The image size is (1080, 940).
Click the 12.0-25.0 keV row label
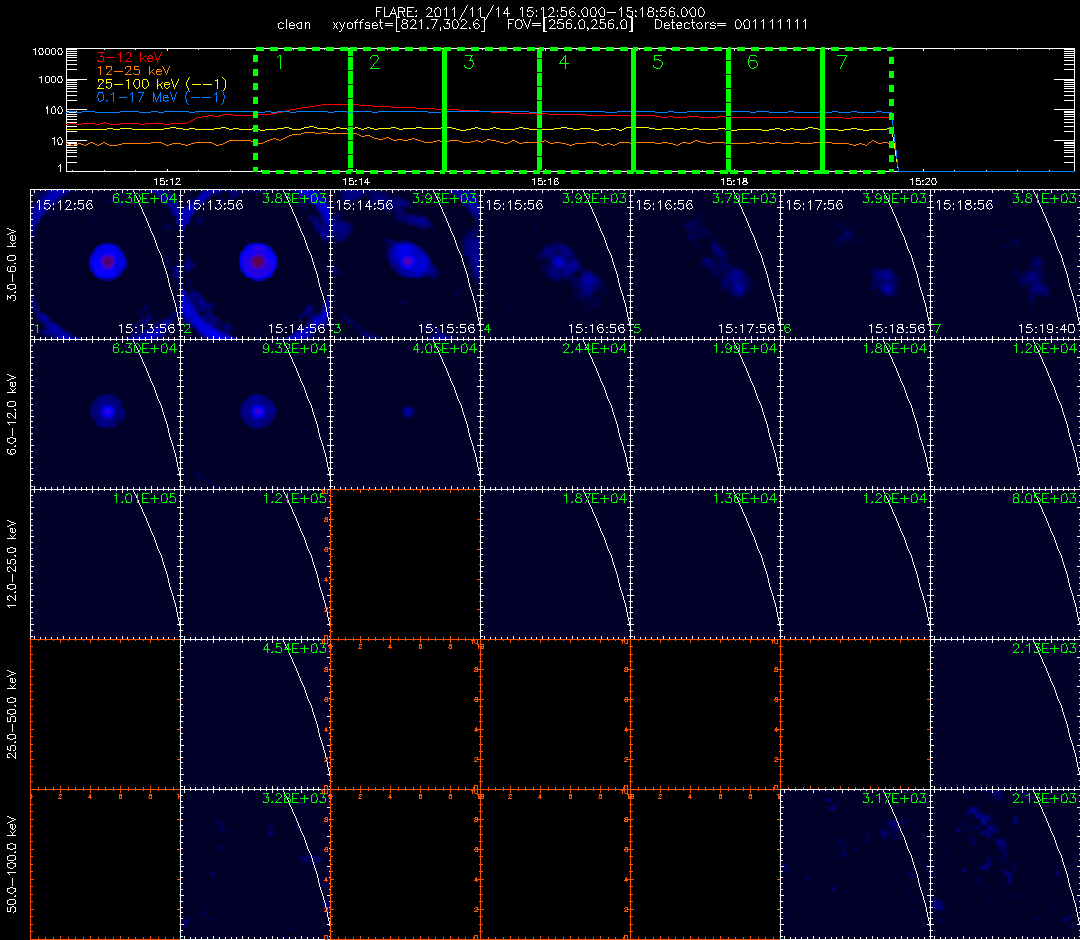click(12, 565)
